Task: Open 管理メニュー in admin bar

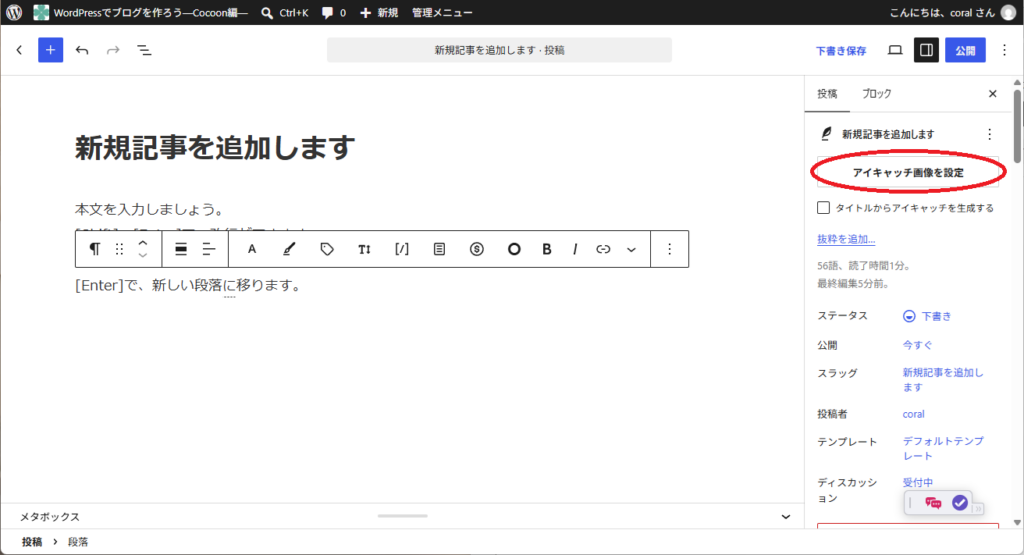Action: tap(442, 12)
